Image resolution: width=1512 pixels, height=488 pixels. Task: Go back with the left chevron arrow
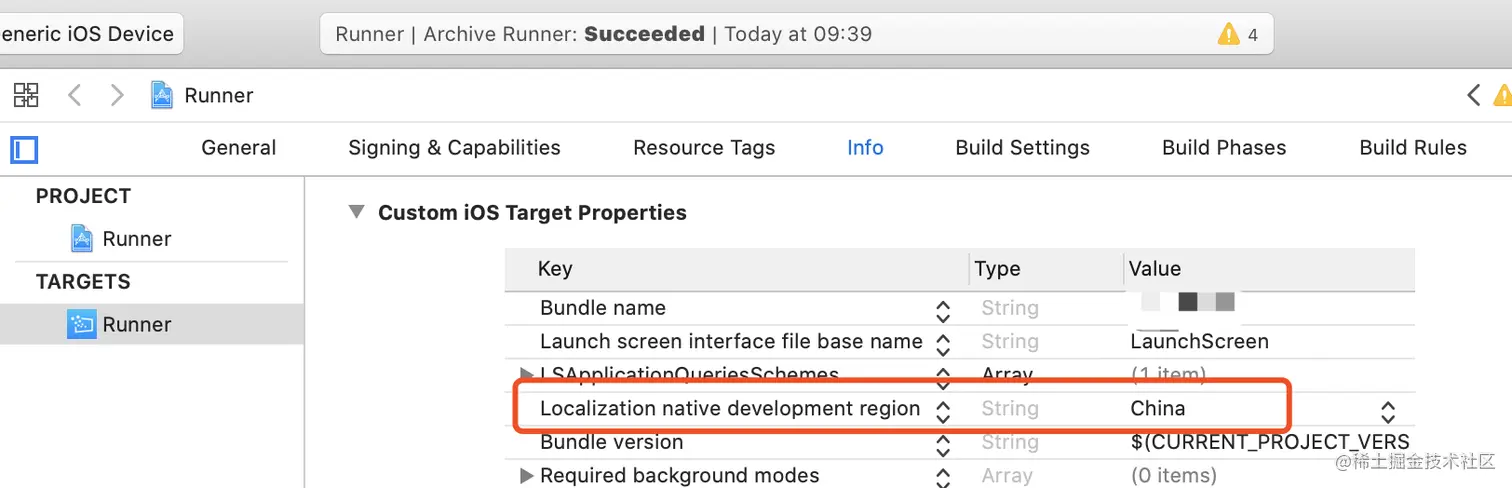point(74,95)
